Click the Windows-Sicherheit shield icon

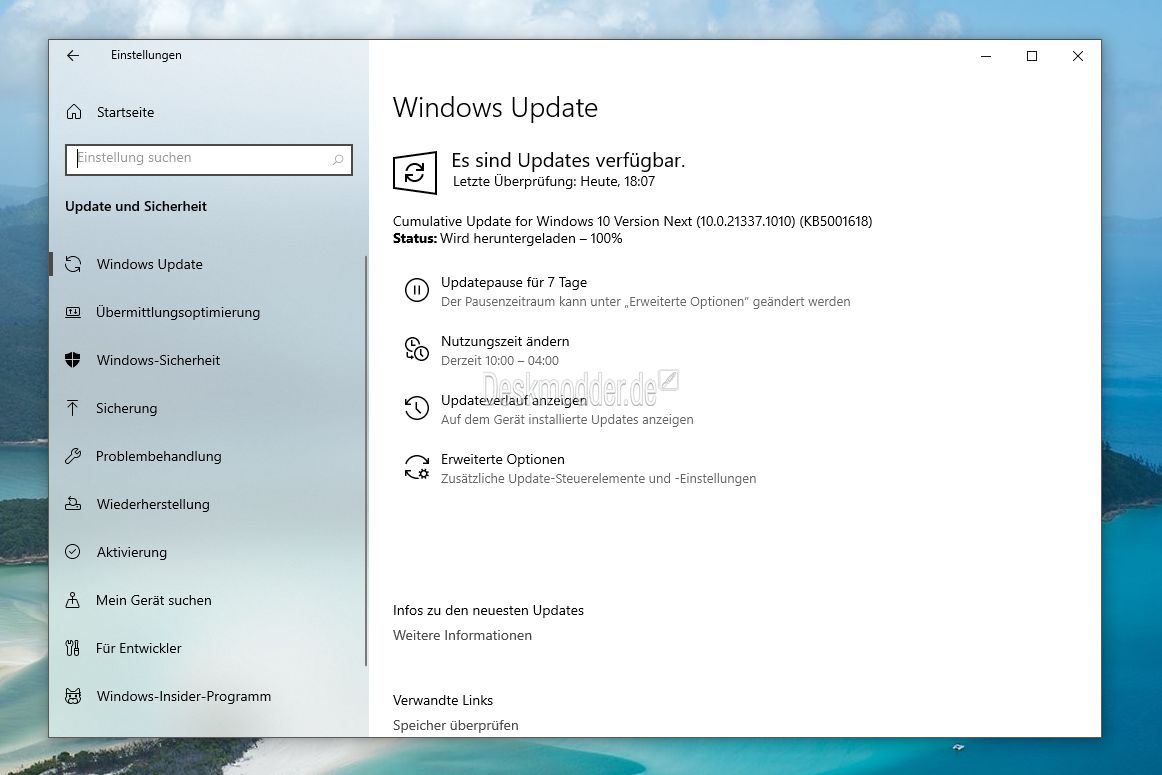click(73, 360)
